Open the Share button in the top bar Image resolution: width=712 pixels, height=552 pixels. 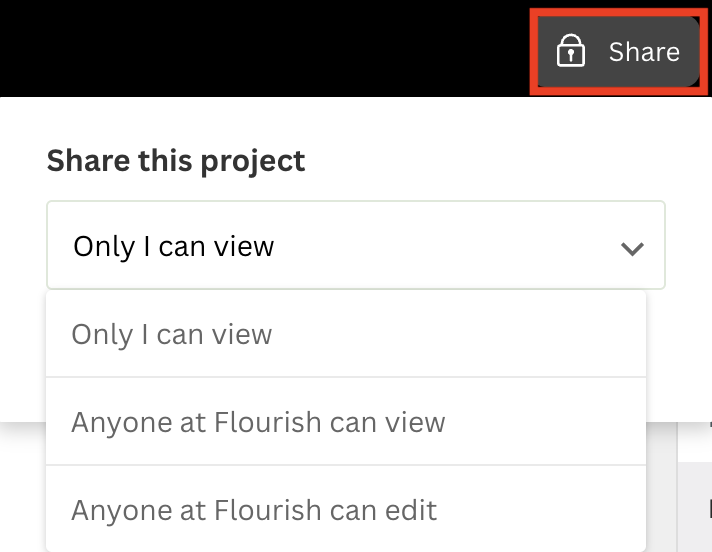(x=618, y=51)
